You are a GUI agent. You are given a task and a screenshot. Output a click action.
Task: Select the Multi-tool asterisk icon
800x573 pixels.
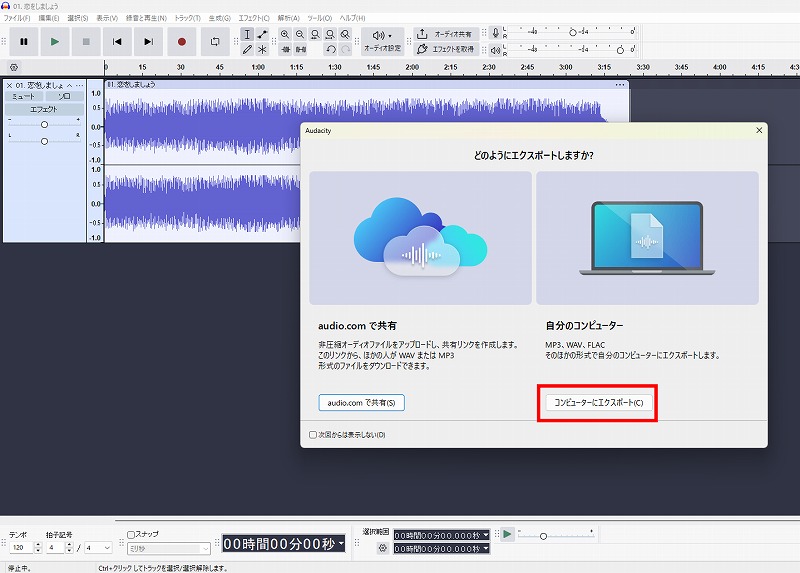(x=262, y=49)
